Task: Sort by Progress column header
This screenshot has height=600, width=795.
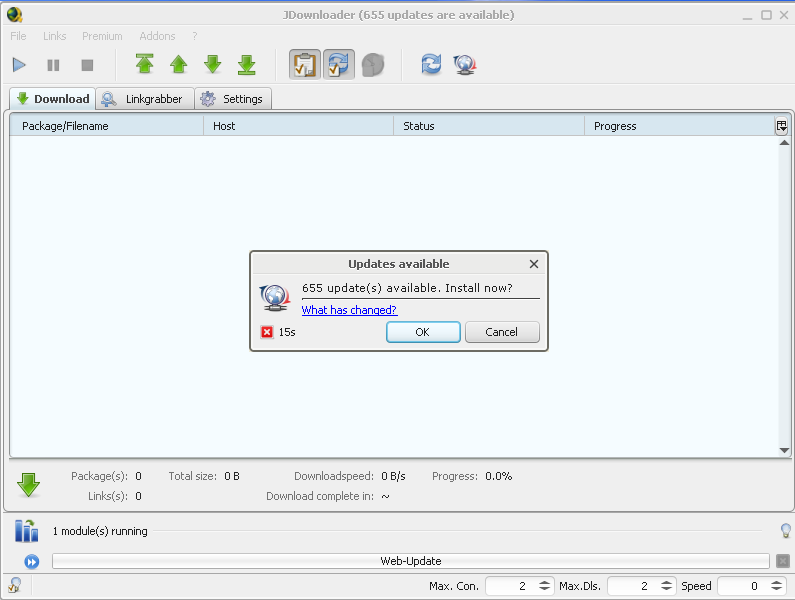Action: 679,126
